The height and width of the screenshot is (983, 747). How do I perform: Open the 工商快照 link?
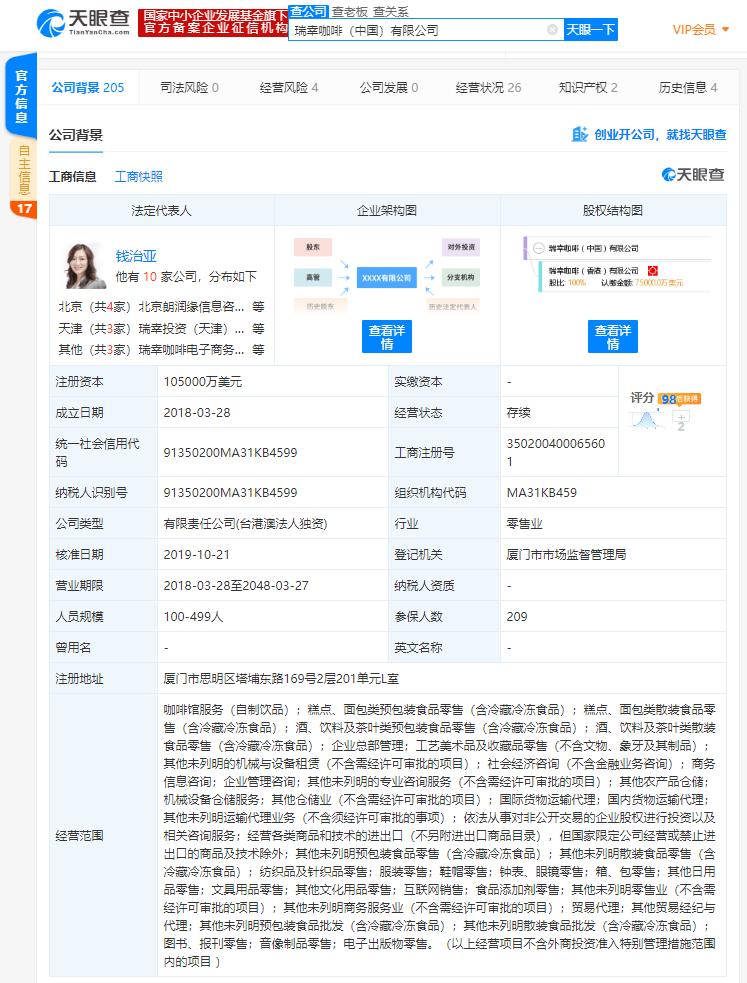[138, 177]
